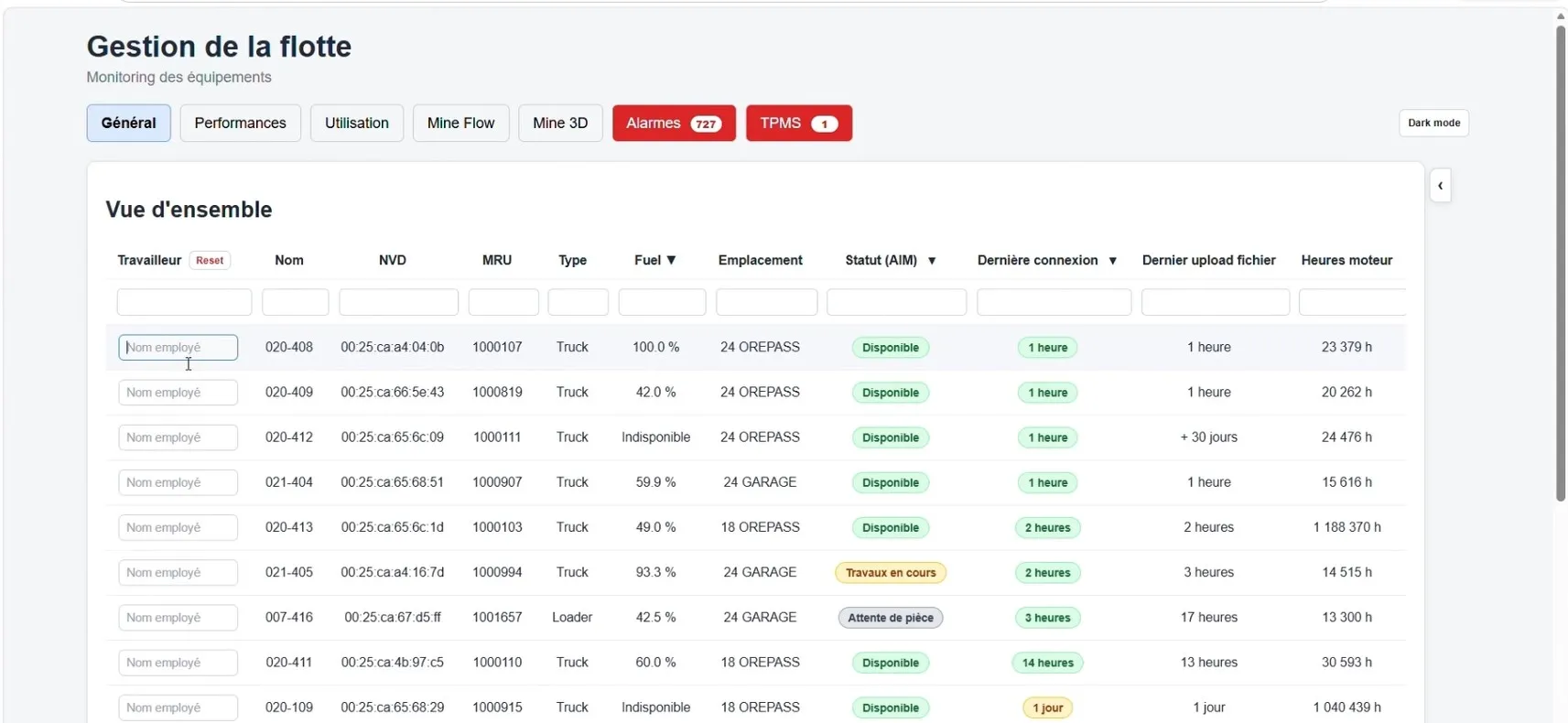Viewport: 1568px width, 723px height.
Task: Click engine hours 30 593 h
Action: coord(1347,662)
